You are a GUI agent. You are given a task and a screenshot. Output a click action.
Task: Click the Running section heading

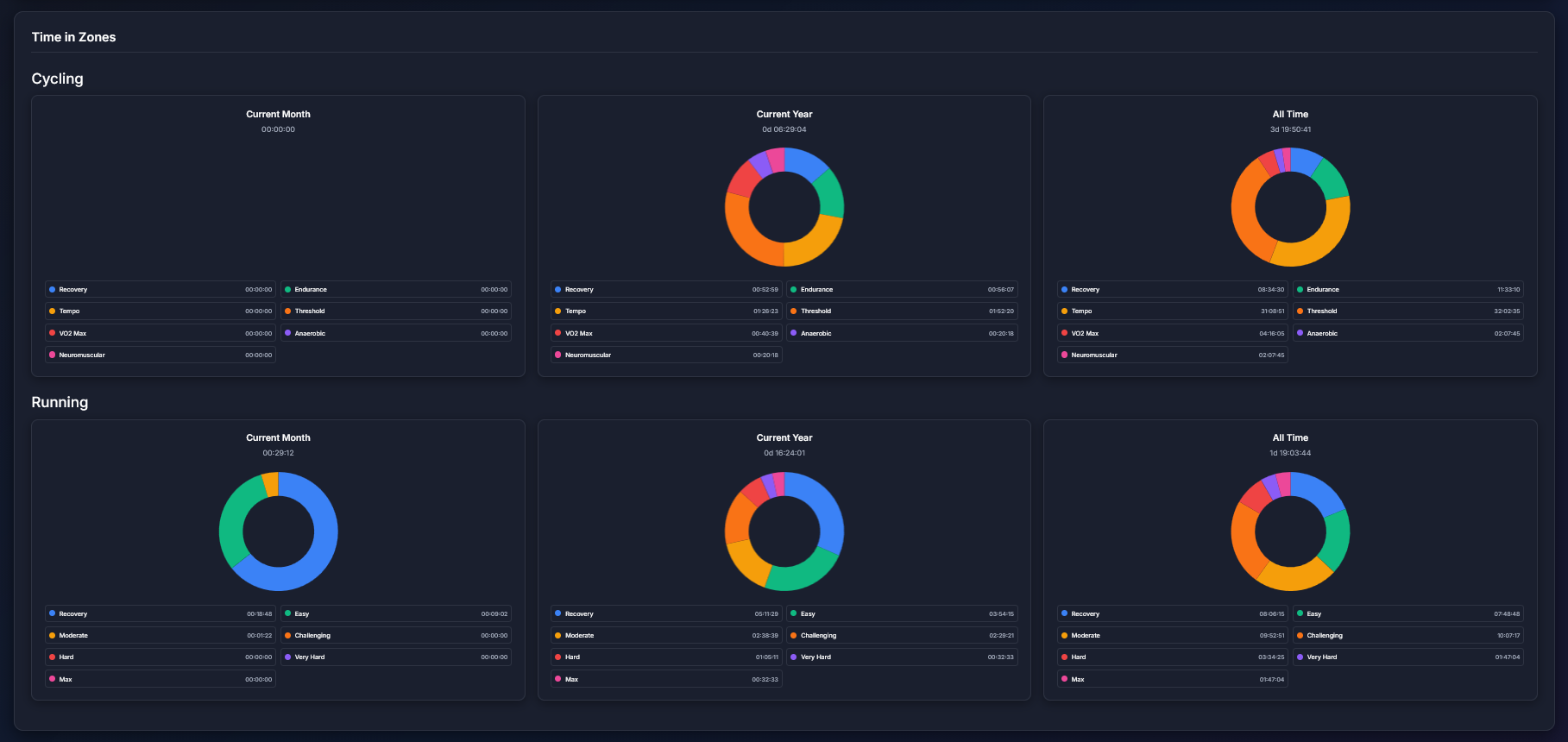60,402
